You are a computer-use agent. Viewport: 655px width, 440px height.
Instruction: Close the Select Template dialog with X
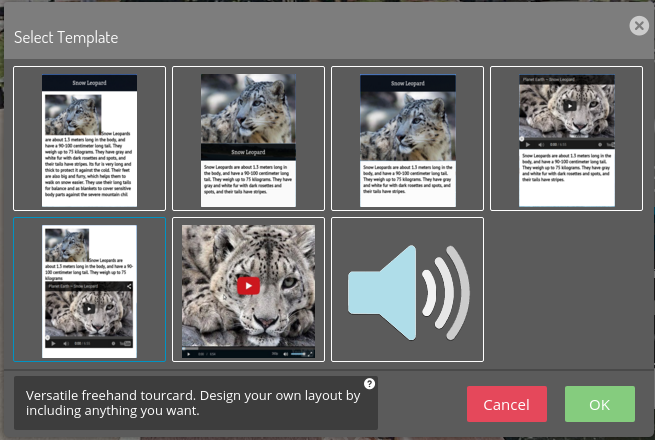coord(639,26)
